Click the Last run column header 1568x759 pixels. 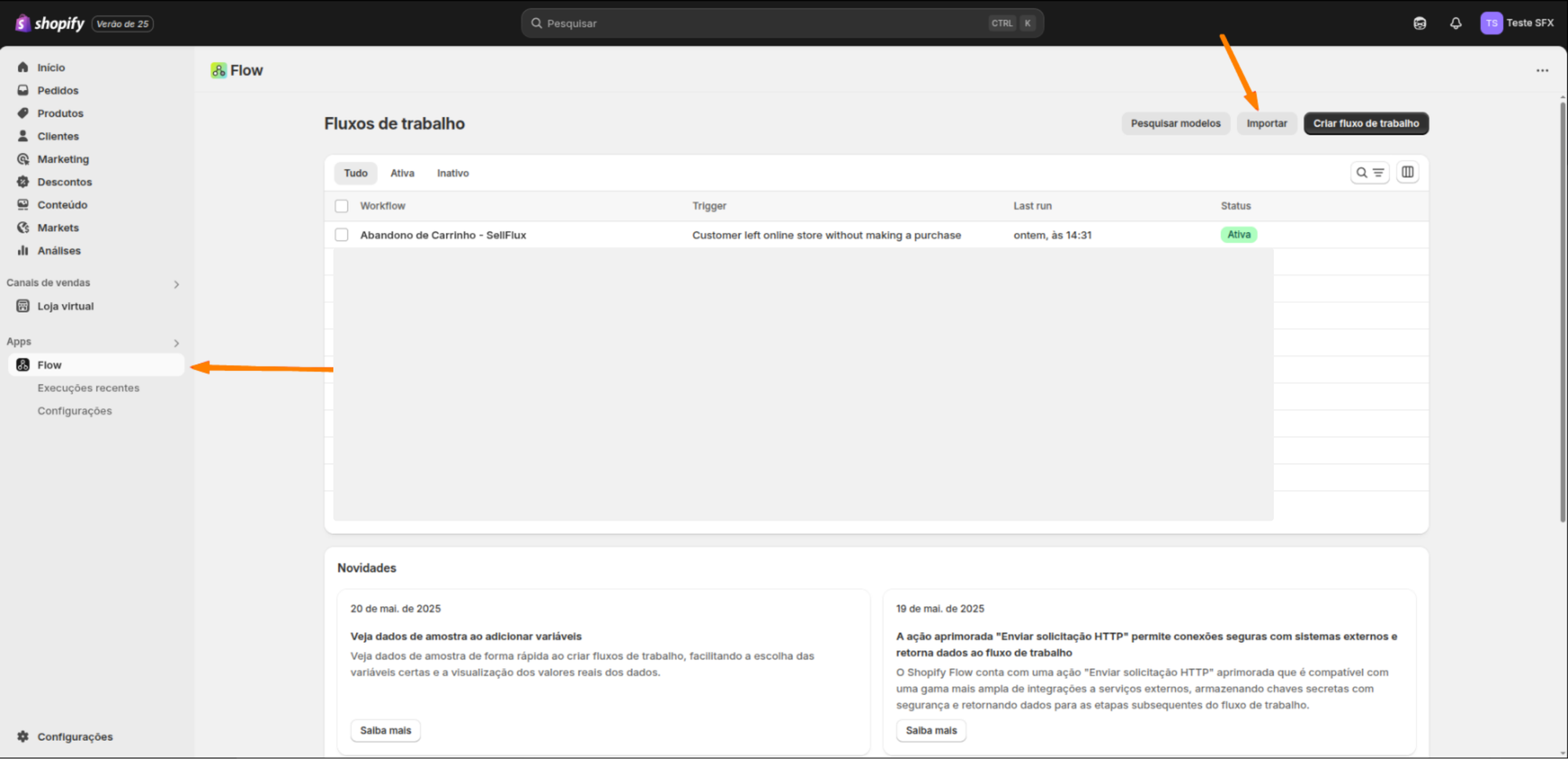tap(1033, 206)
